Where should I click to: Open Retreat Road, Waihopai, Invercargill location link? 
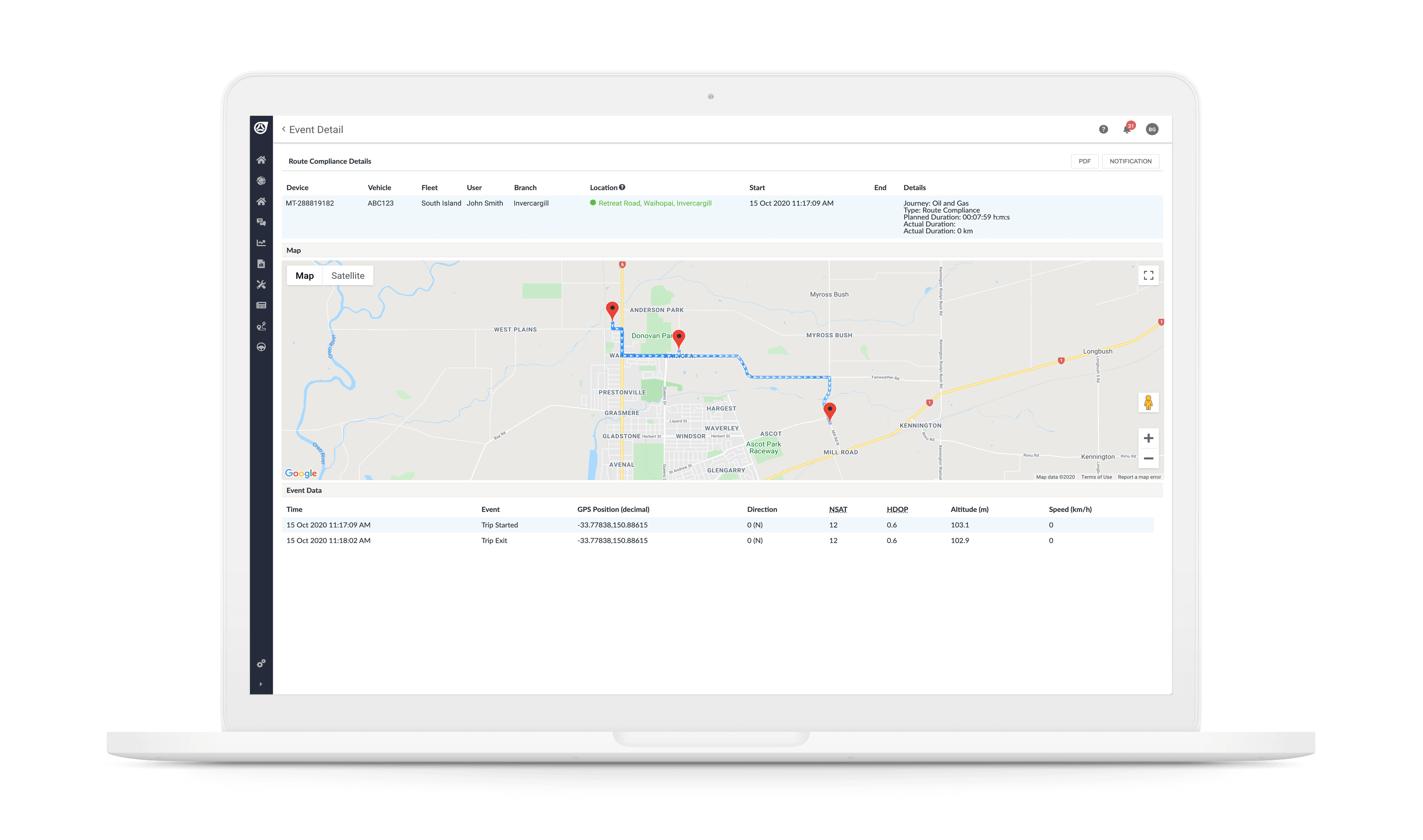point(654,203)
